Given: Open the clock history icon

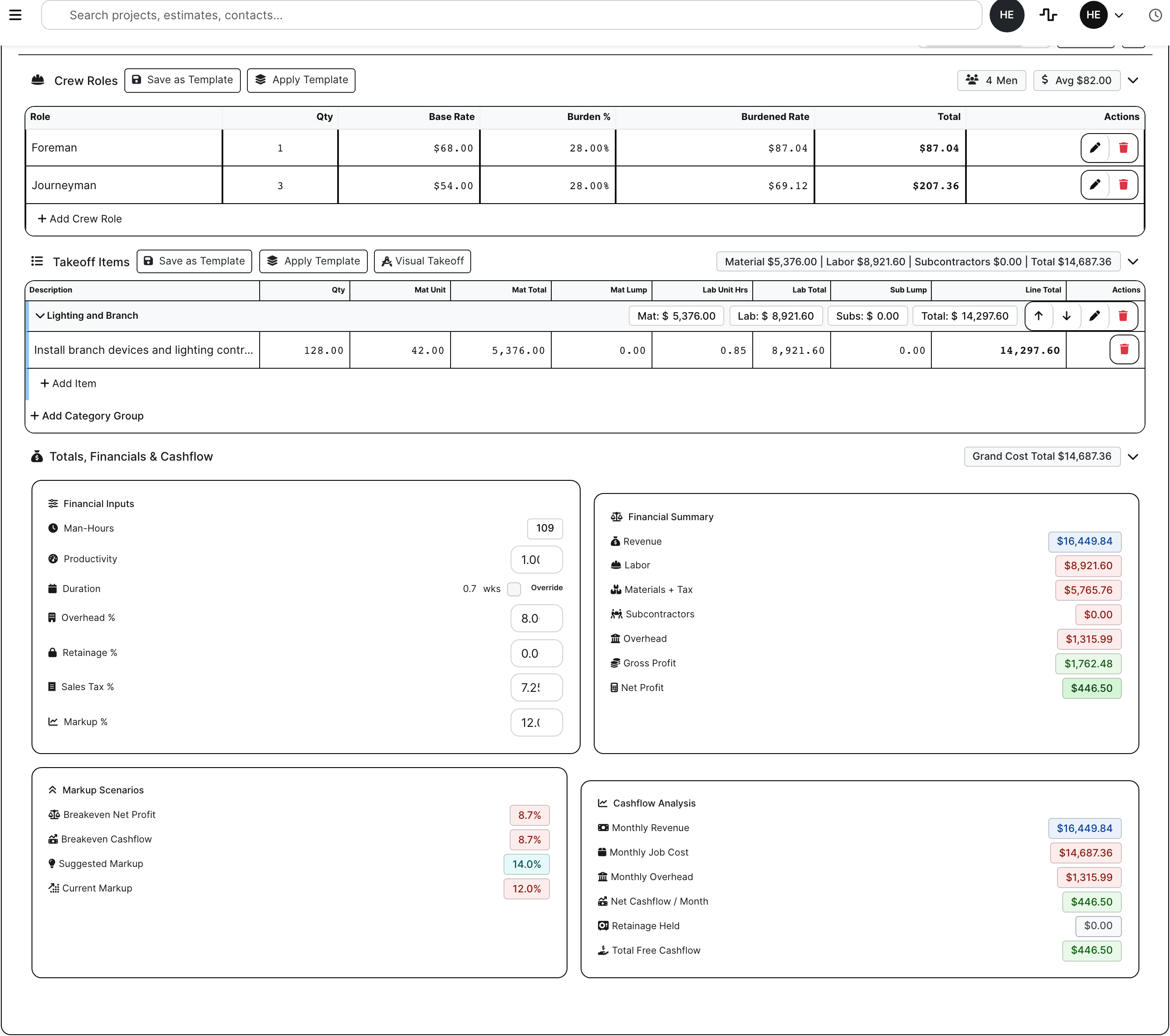Looking at the screenshot, I should (1155, 15).
